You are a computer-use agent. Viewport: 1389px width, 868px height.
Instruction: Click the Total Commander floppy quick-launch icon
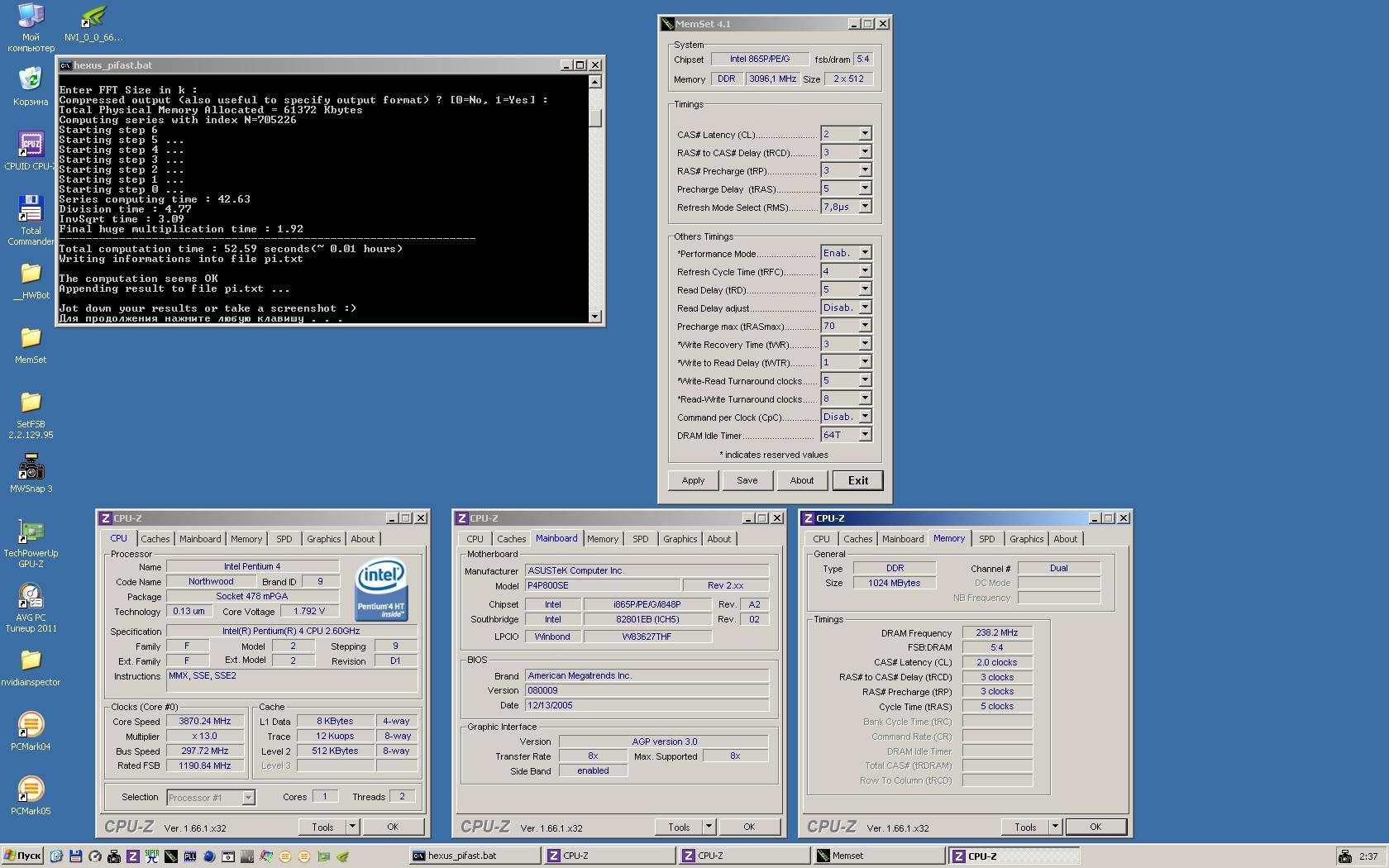76,856
